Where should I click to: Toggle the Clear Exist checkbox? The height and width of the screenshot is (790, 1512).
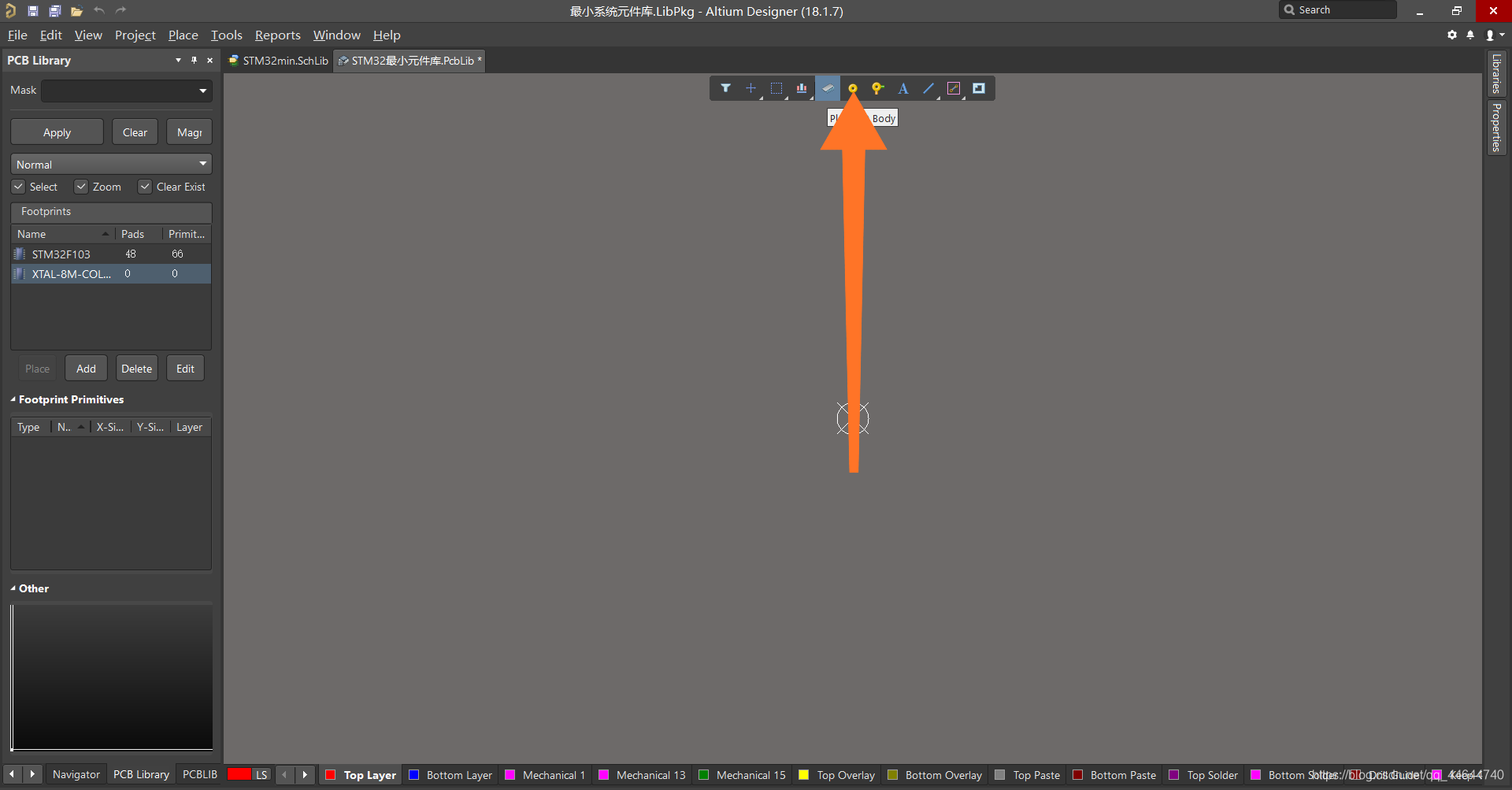pos(145,187)
